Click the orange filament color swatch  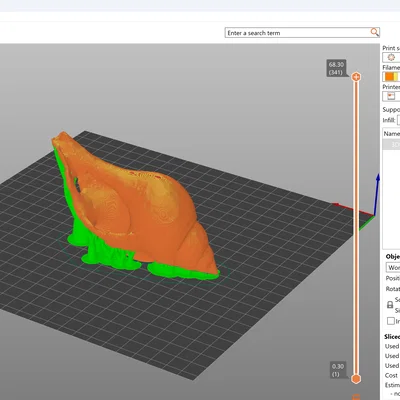pos(389,77)
